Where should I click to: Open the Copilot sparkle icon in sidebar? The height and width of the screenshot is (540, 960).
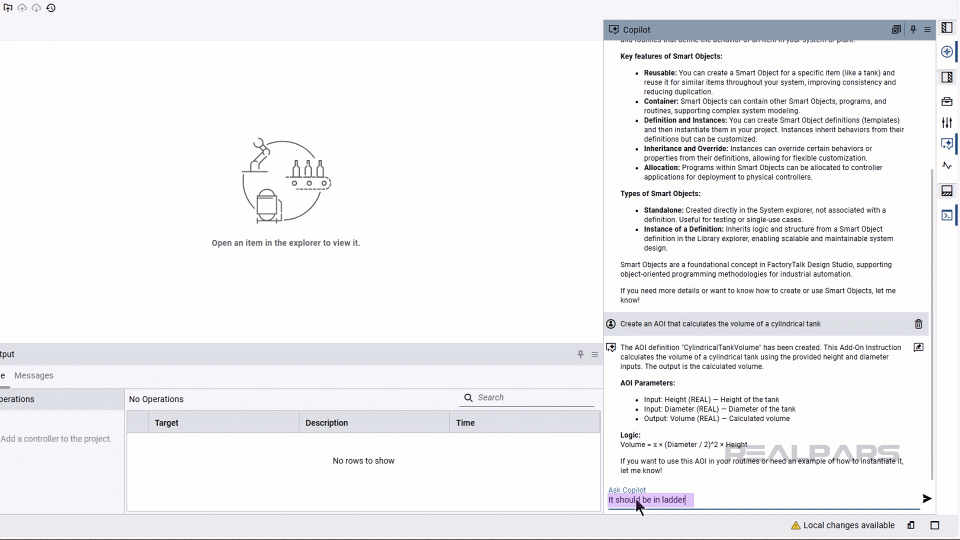[x=947, y=144]
